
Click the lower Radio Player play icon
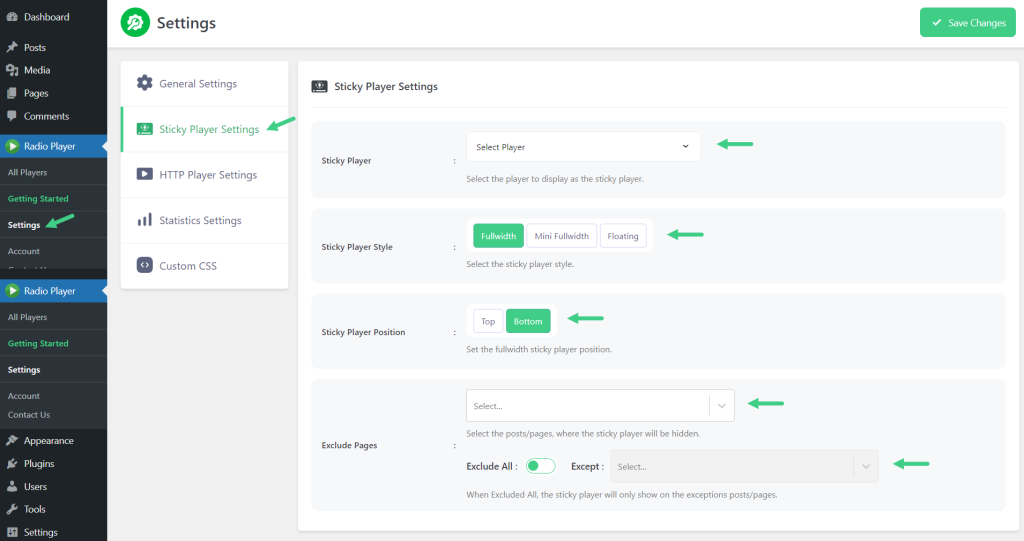[x=12, y=291]
